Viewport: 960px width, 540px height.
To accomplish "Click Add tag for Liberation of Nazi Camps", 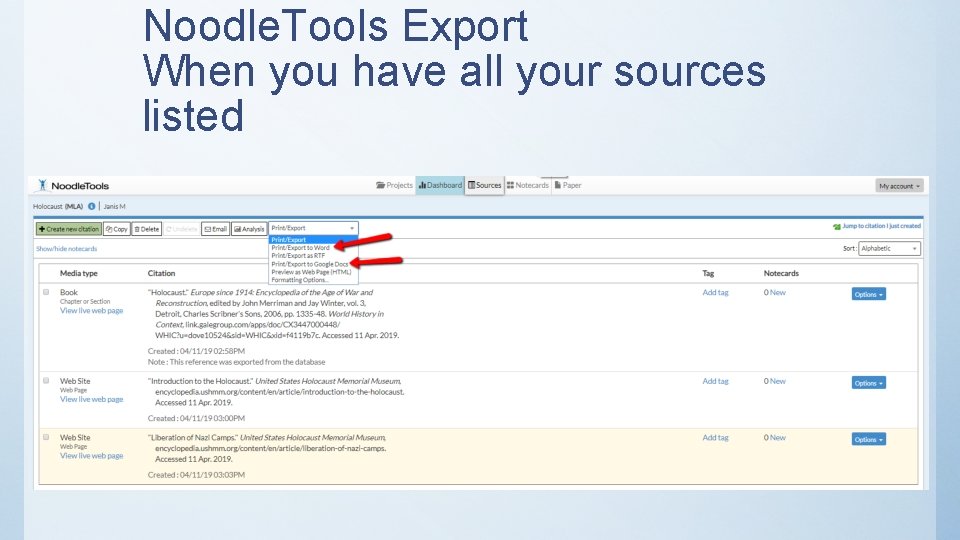I will click(x=715, y=438).
